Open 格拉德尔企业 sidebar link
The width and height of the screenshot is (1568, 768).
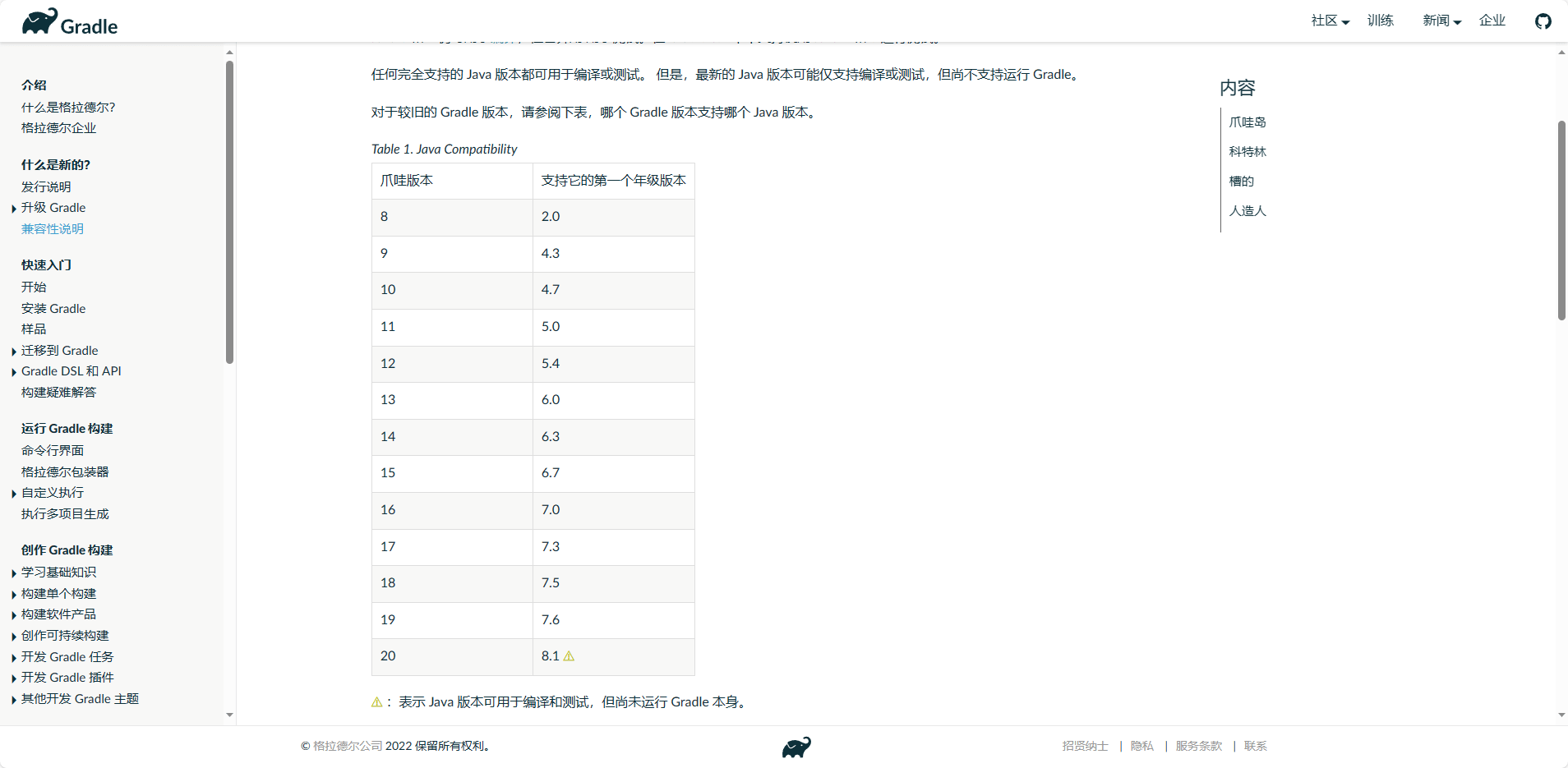[x=58, y=128]
